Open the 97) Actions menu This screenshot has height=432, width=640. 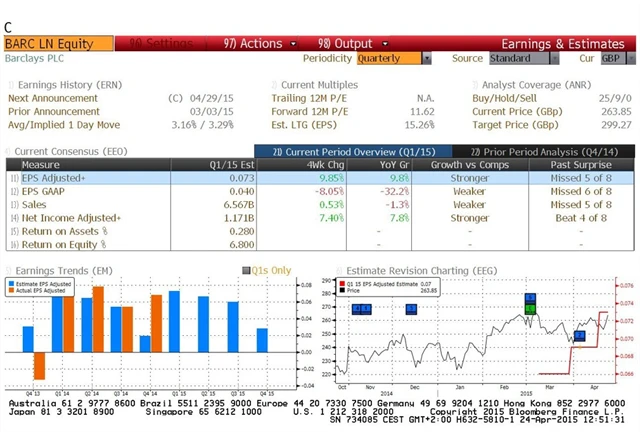[x=252, y=44]
